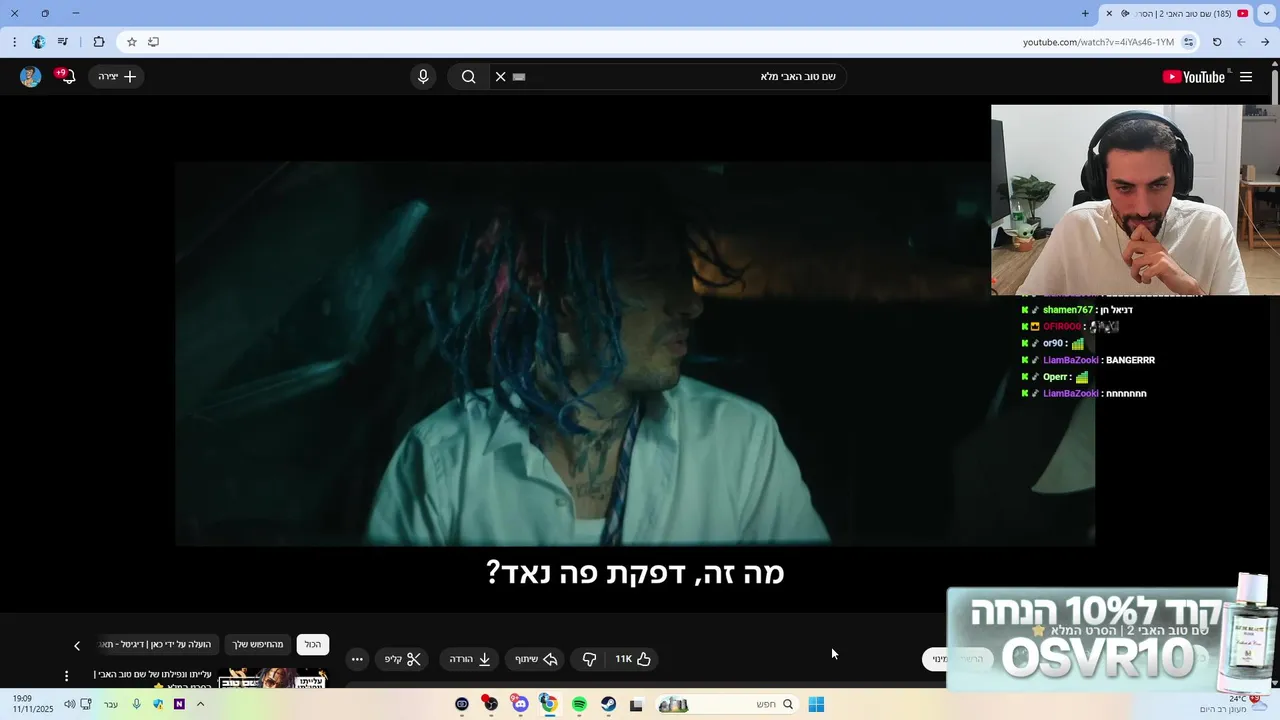Download the video via הורדה button

coord(470,659)
